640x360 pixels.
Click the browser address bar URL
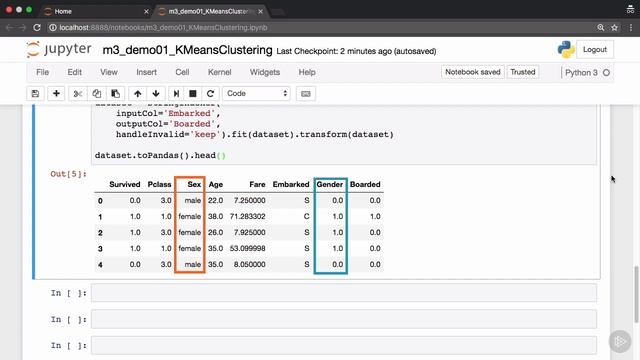coord(163,27)
